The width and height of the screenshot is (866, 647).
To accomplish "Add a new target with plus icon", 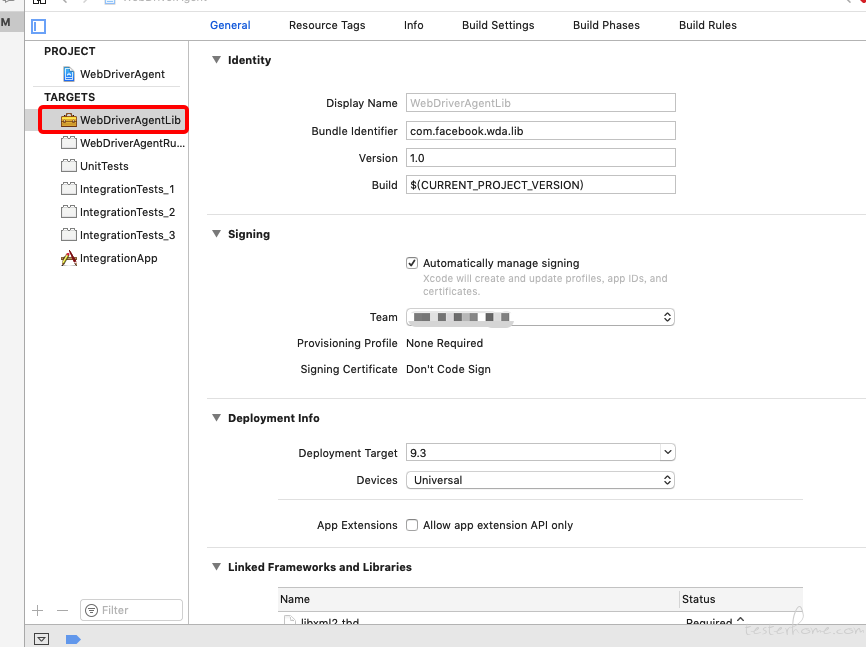I will tap(38, 611).
